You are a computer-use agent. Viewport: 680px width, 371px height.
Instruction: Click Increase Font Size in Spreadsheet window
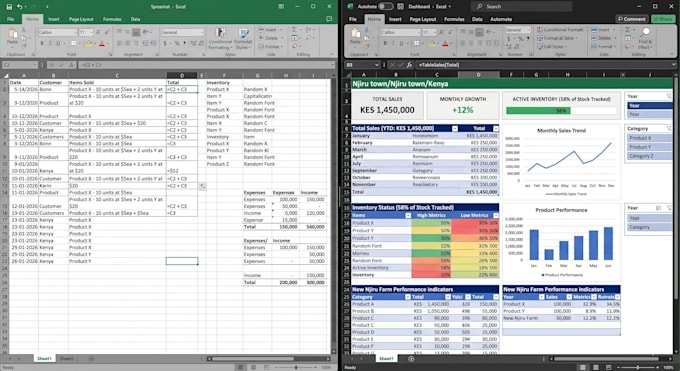point(98,32)
